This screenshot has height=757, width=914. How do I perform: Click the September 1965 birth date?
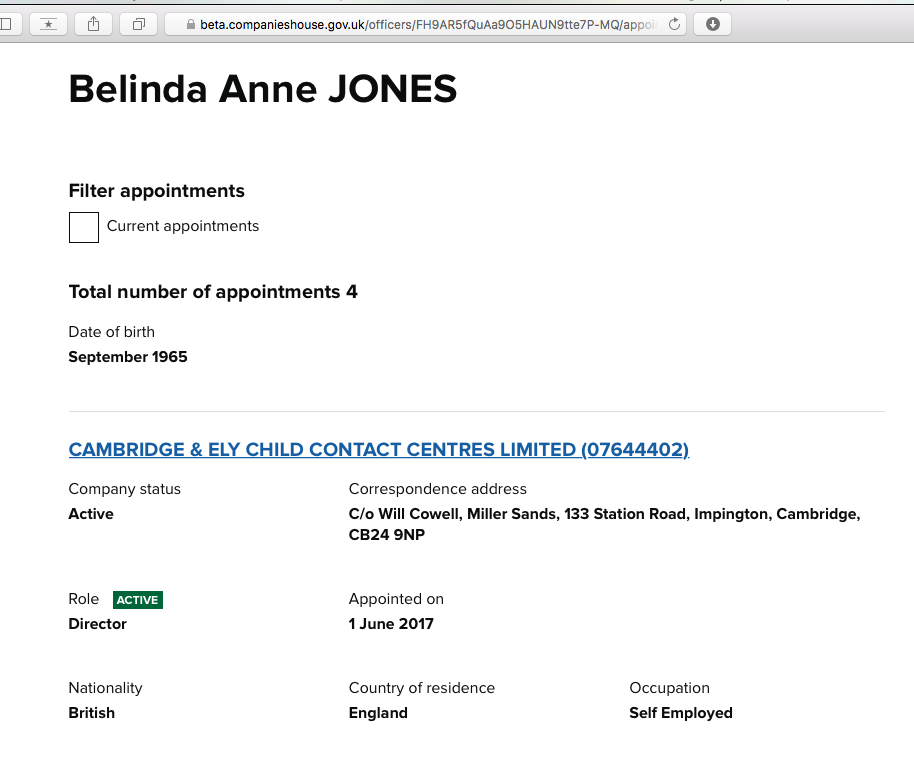click(x=128, y=357)
